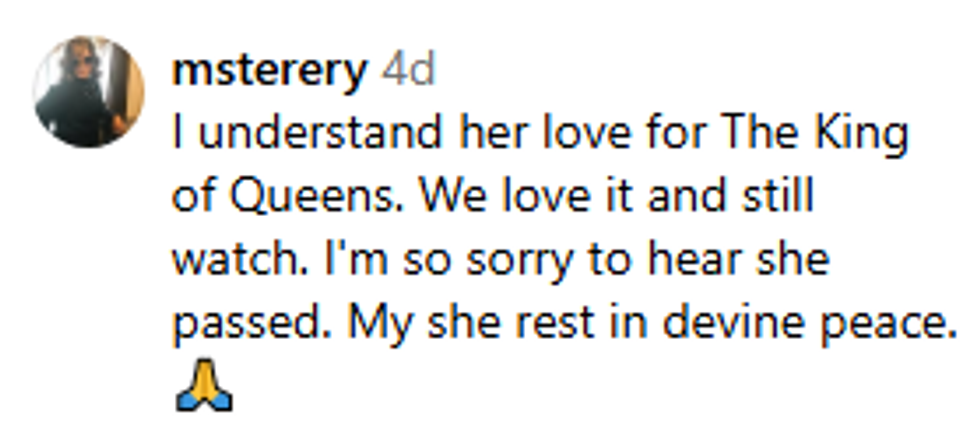The height and width of the screenshot is (446, 980).
Task: Open msterery's profile picture avatar
Action: [x=89, y=92]
